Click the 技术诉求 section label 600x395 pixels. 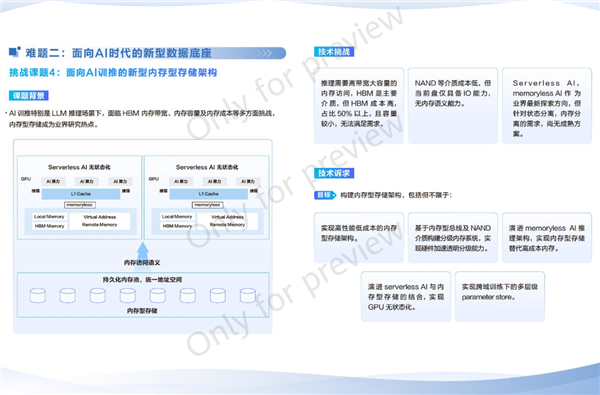tap(334, 173)
